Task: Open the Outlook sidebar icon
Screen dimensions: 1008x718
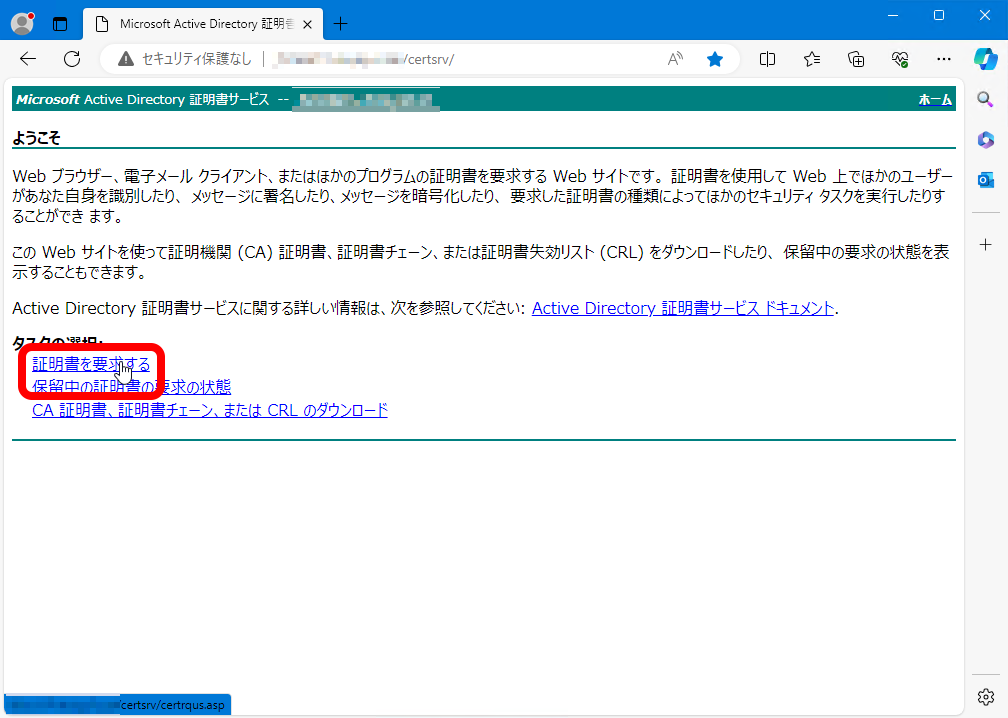Action: click(986, 180)
